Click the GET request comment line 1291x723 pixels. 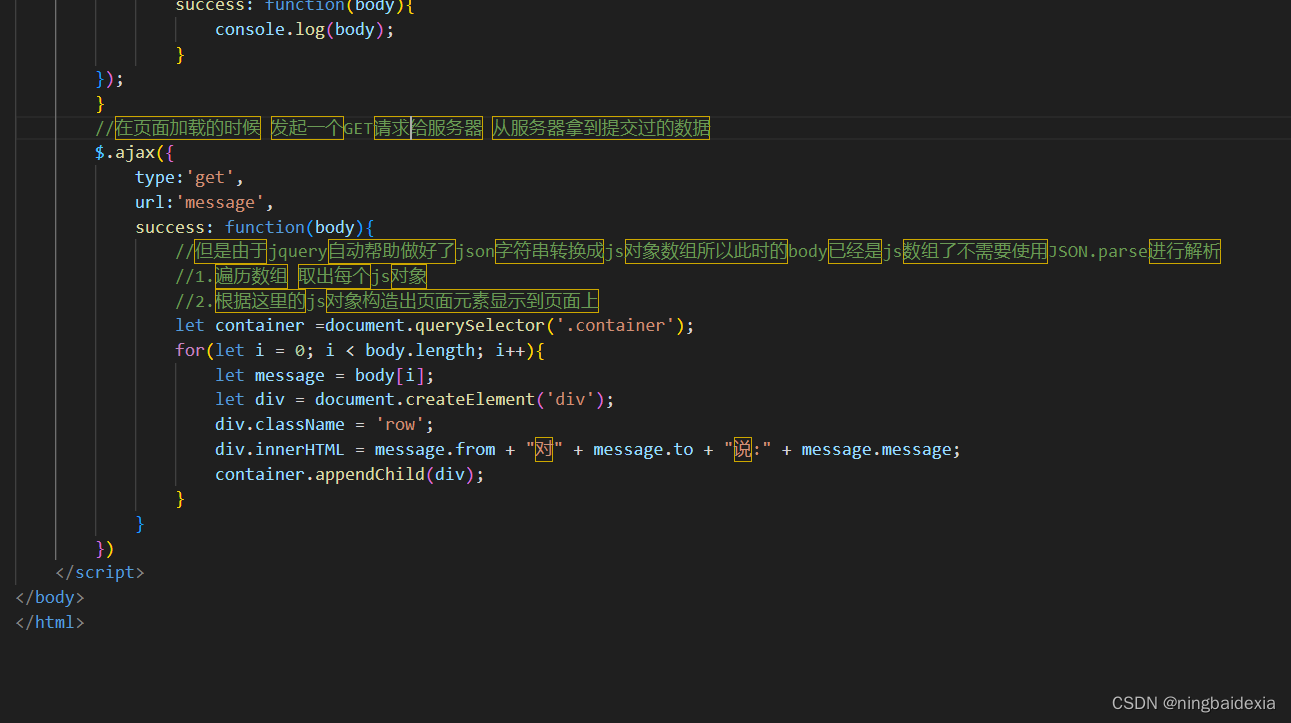pos(402,128)
